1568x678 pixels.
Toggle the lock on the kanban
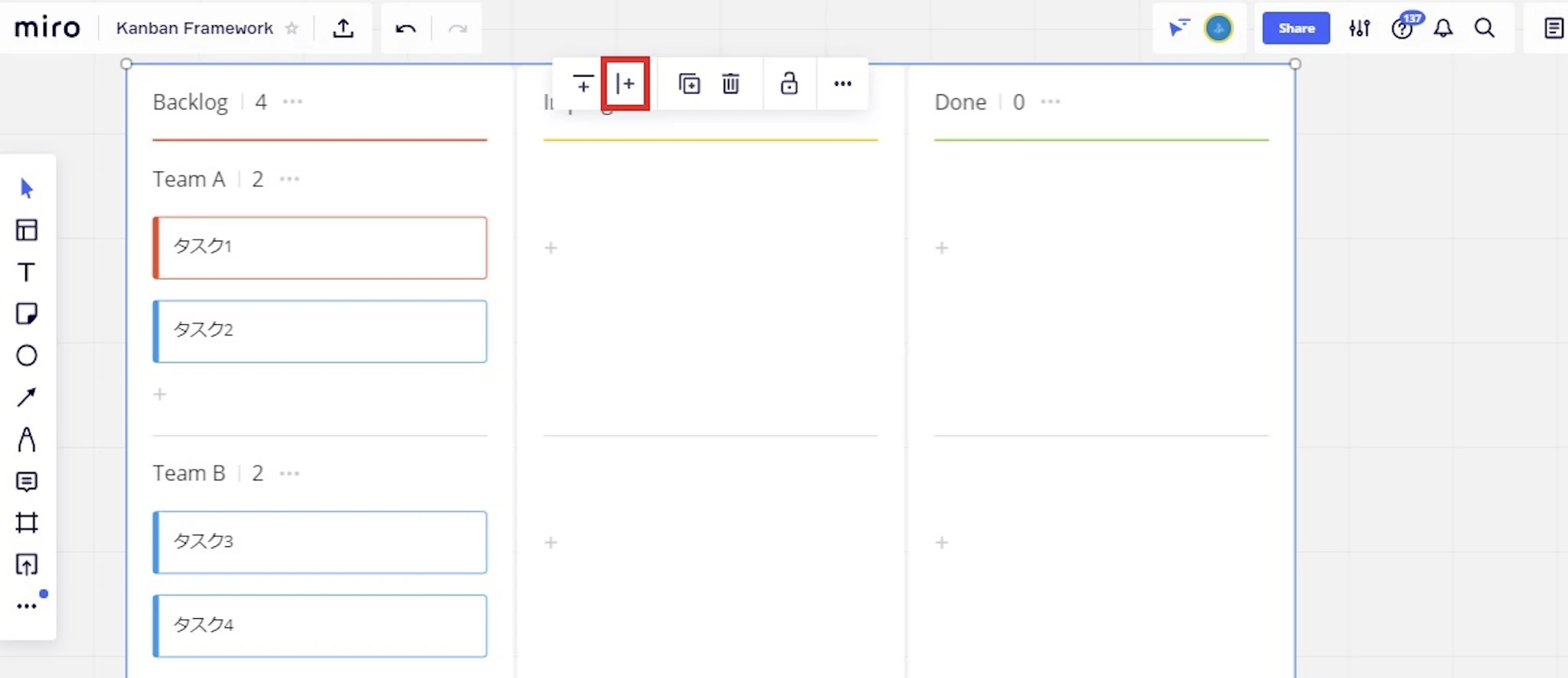[789, 84]
